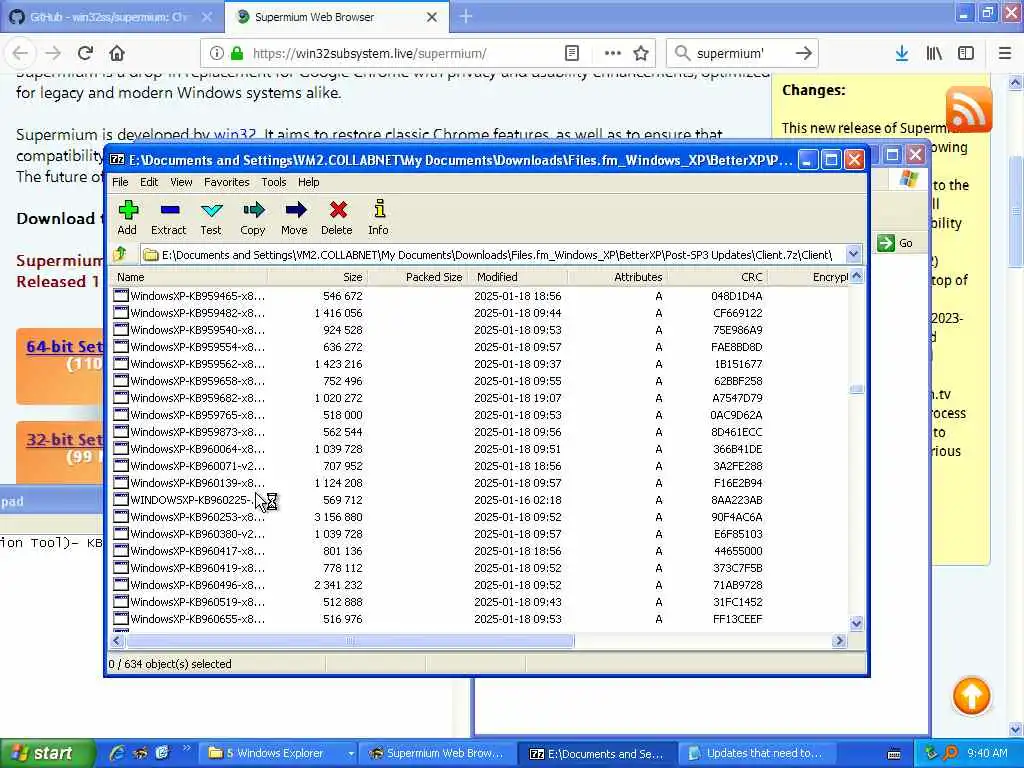Click the taskbar clock showing 9:40 AM
Screen dimensions: 1024x768
click(x=987, y=753)
